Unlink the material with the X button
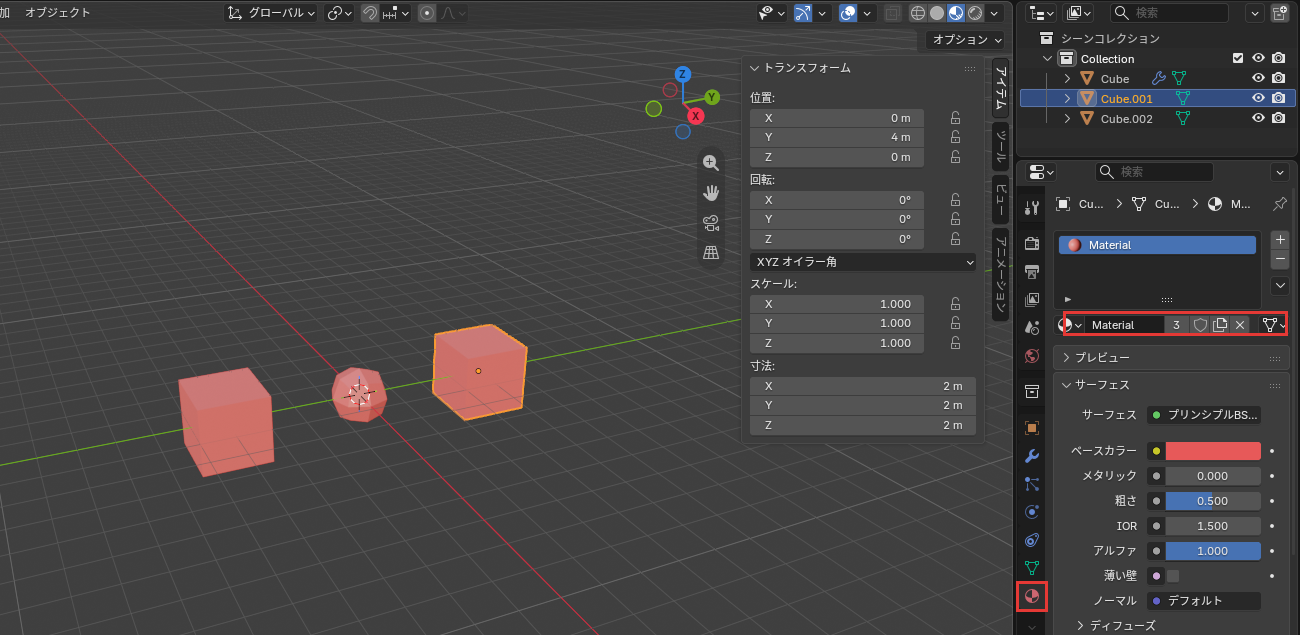1300x635 pixels. pos(1240,325)
